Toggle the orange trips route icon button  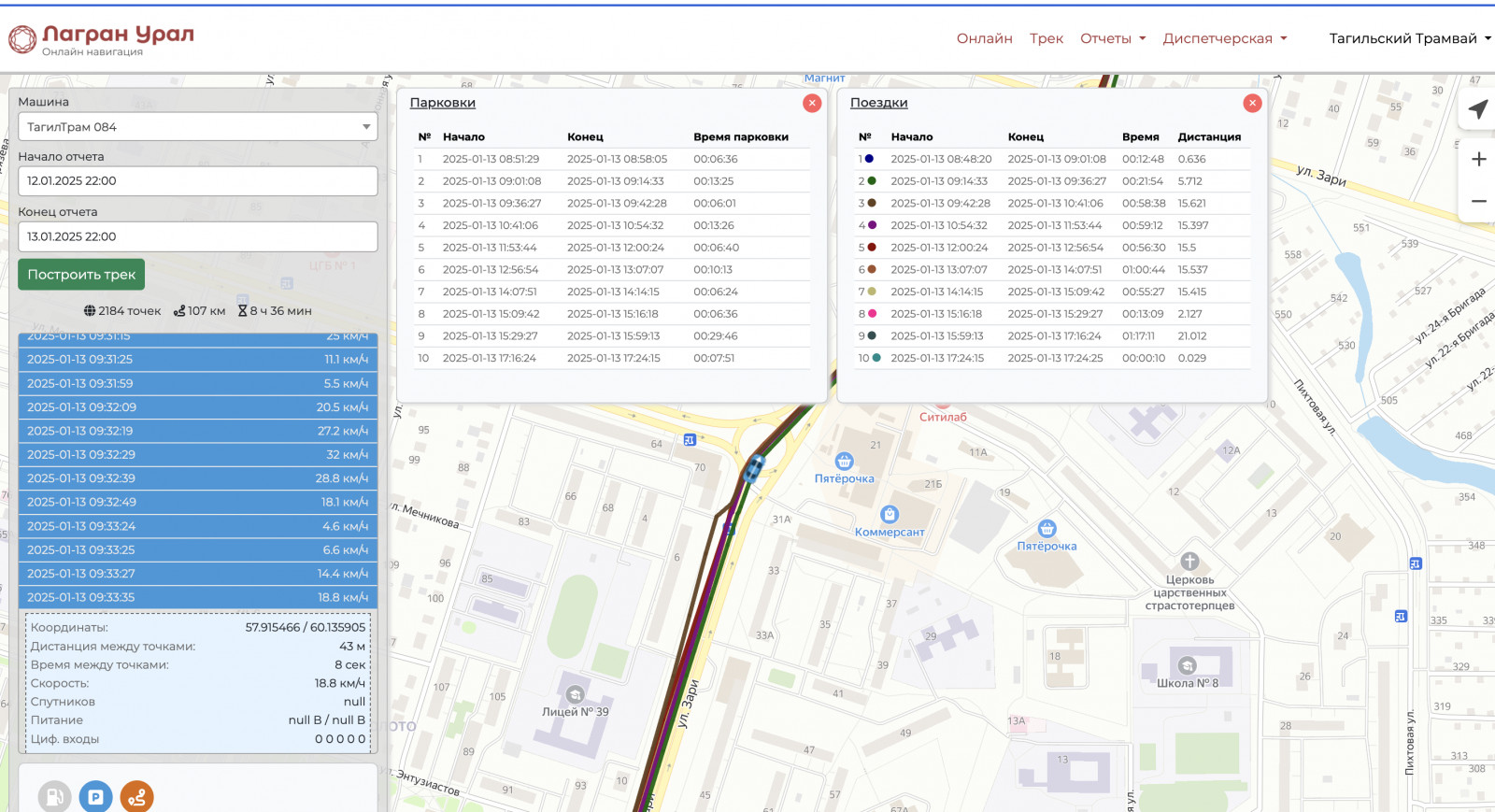(136, 797)
